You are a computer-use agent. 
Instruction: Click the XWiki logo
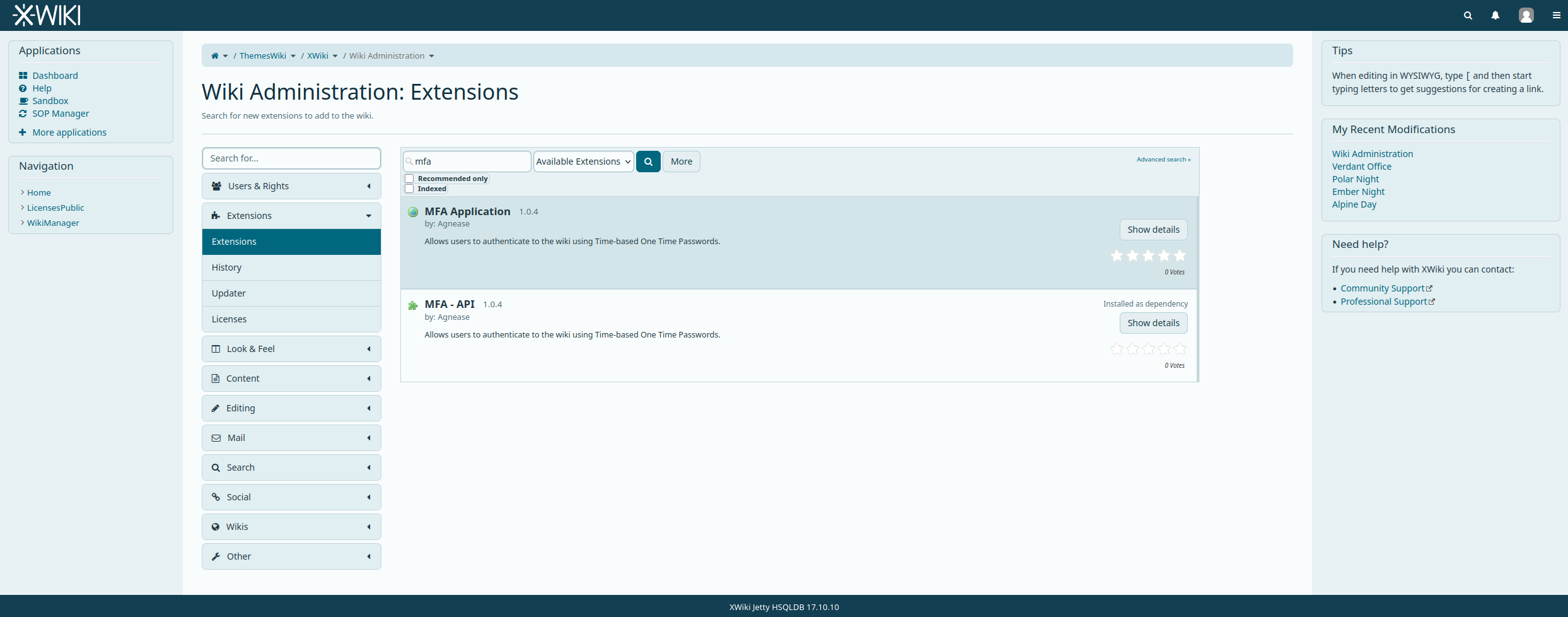pyautogui.click(x=47, y=15)
